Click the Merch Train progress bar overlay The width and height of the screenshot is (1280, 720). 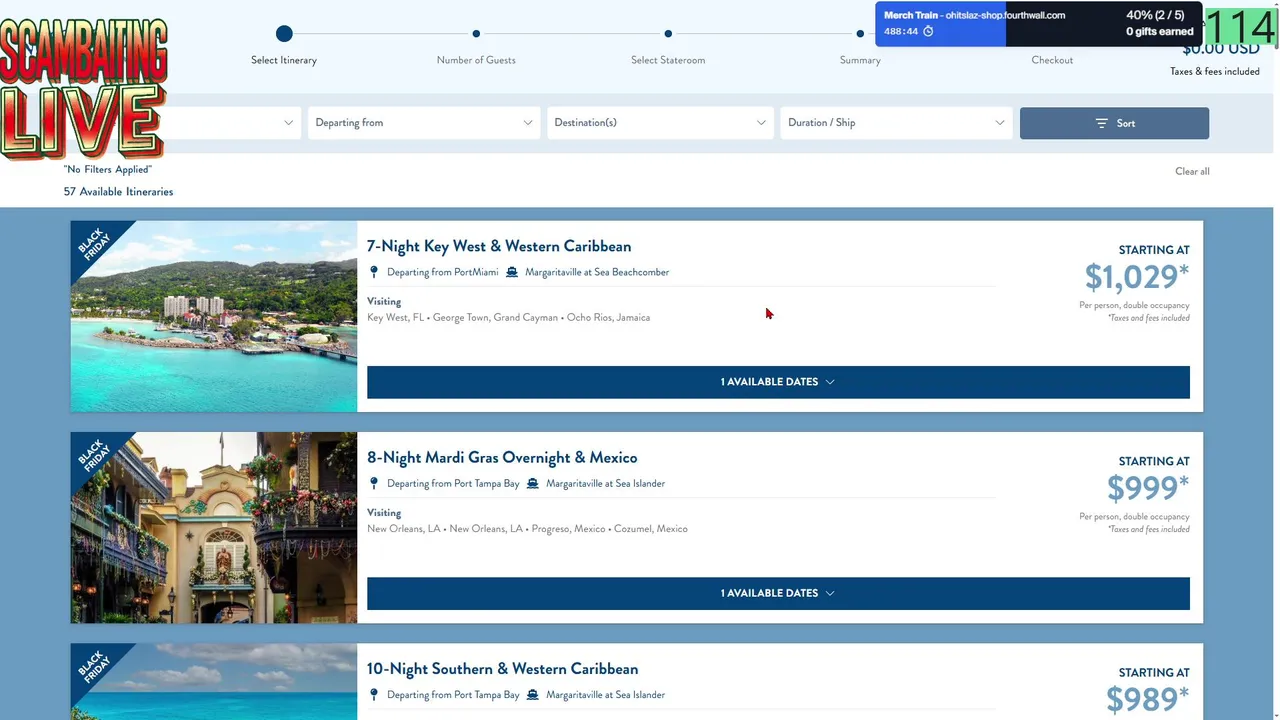point(1038,24)
